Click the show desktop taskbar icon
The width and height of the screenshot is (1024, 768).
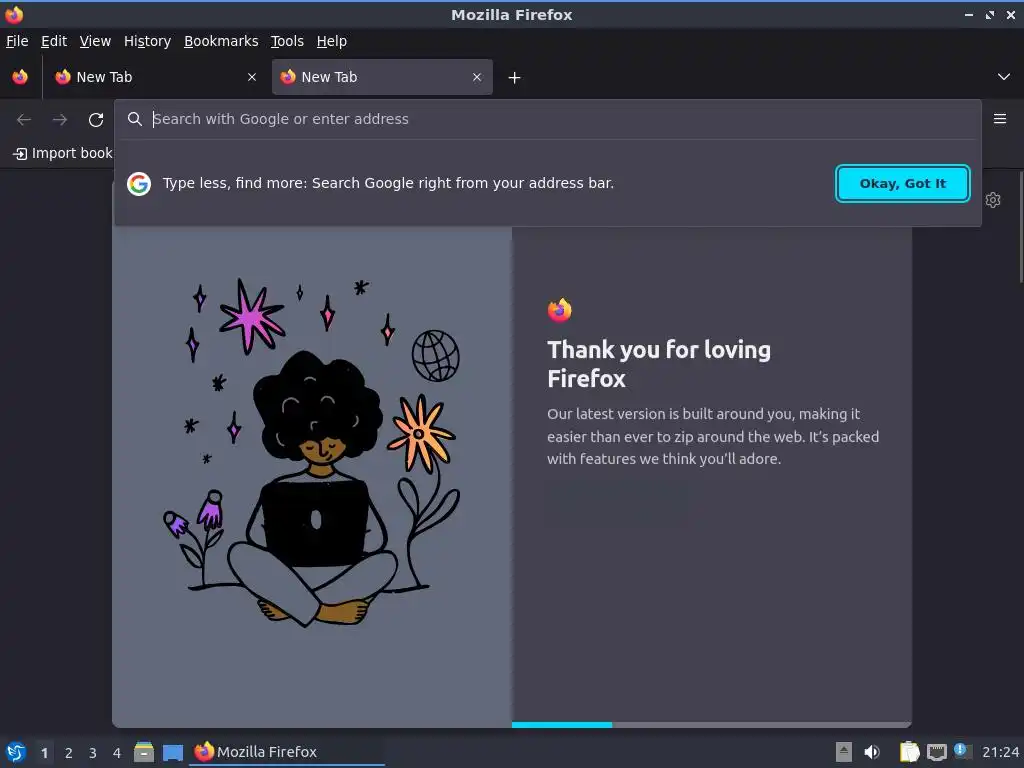[x=172, y=752]
